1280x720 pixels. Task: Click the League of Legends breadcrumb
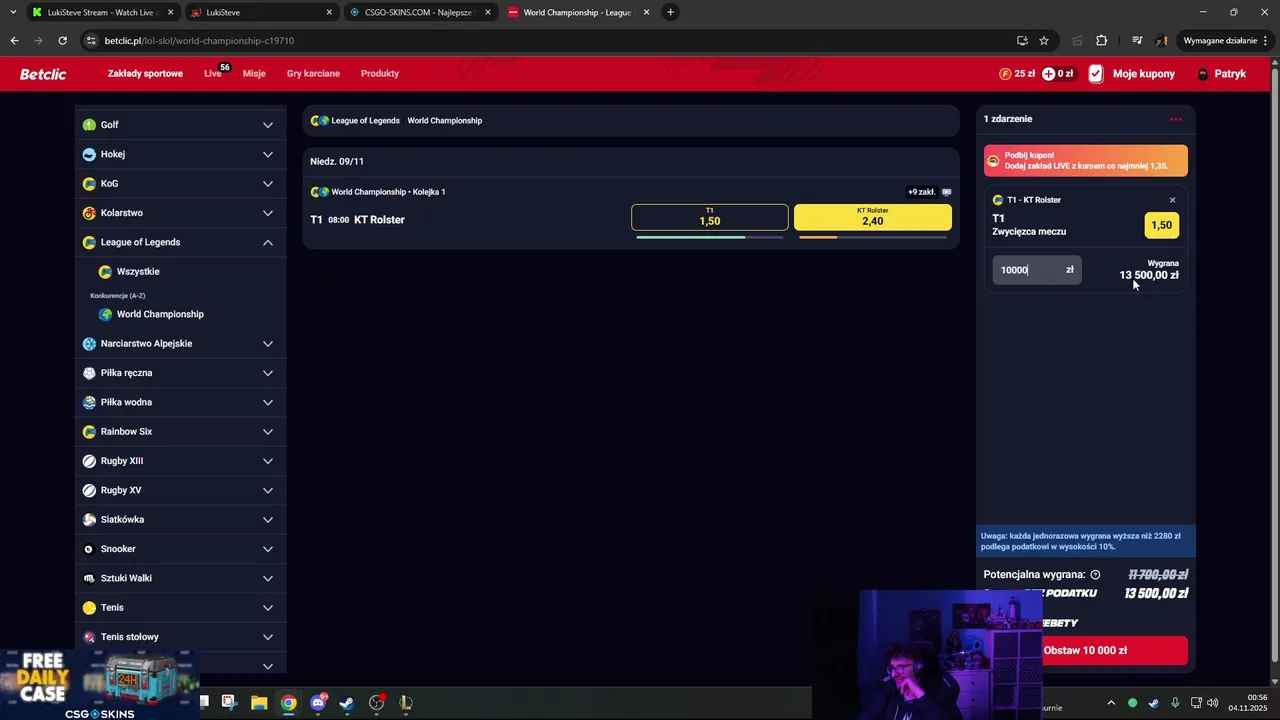[365, 121]
